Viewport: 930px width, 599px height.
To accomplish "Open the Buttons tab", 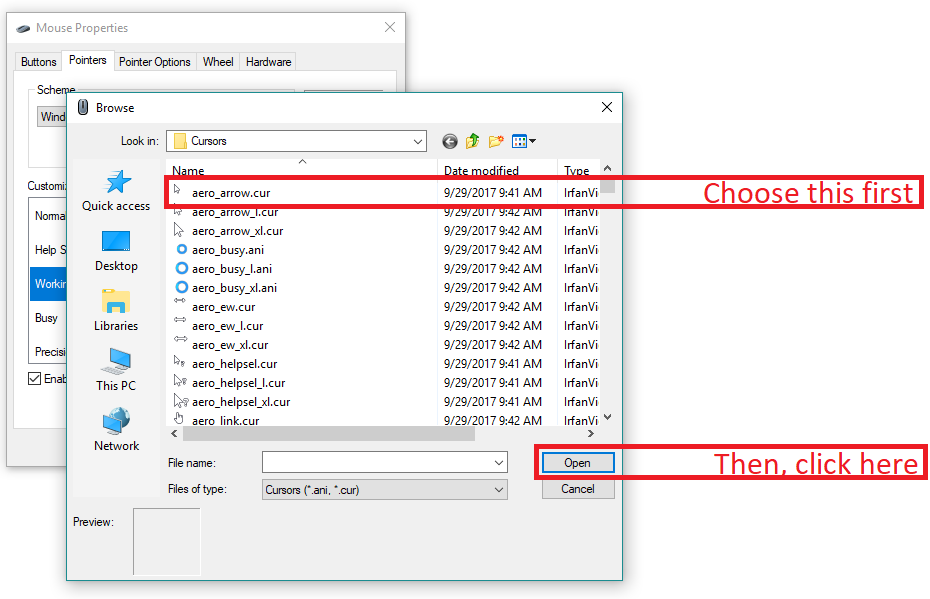I will pyautogui.click(x=38, y=61).
